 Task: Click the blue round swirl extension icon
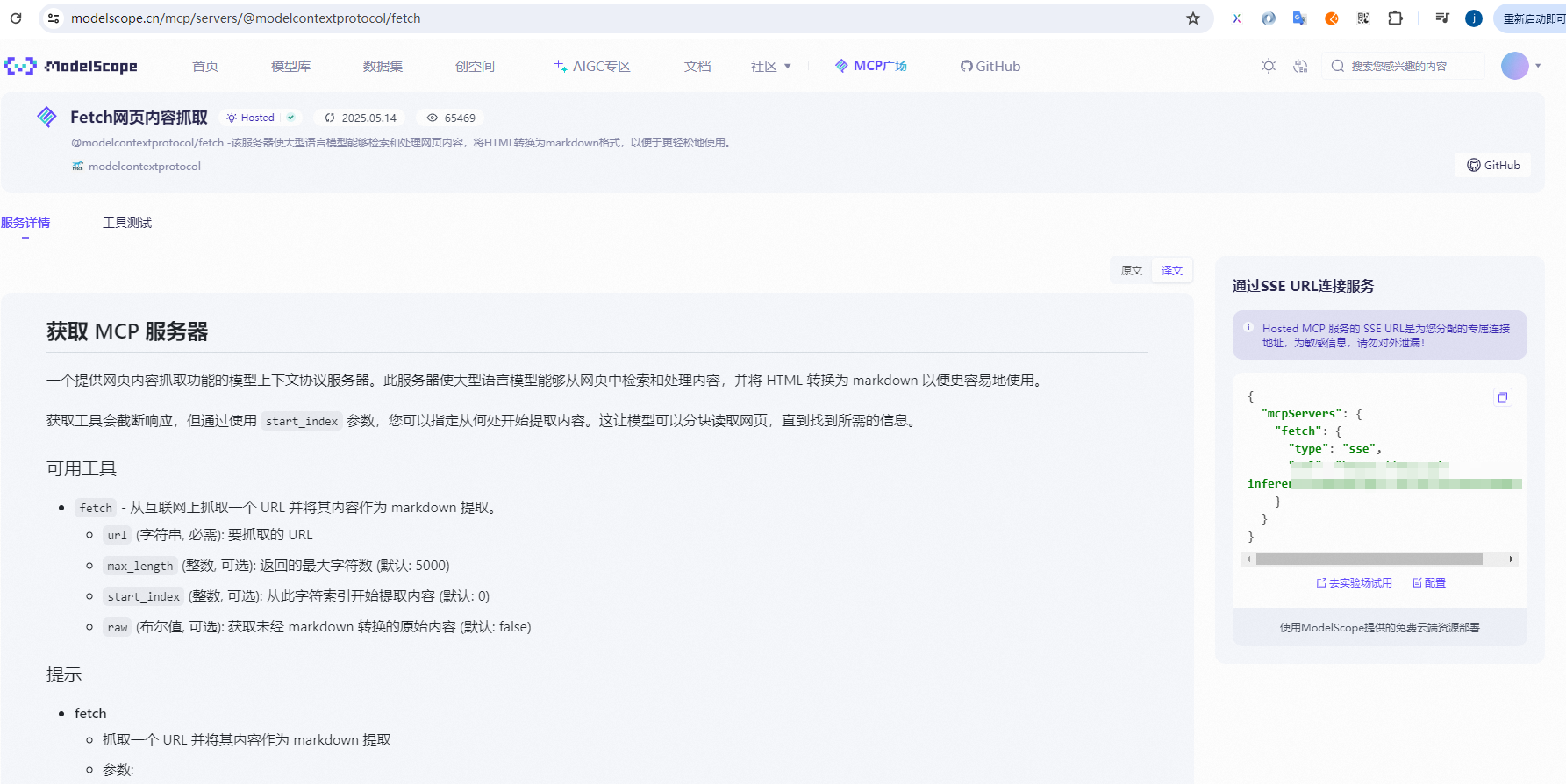pyautogui.click(x=1269, y=18)
